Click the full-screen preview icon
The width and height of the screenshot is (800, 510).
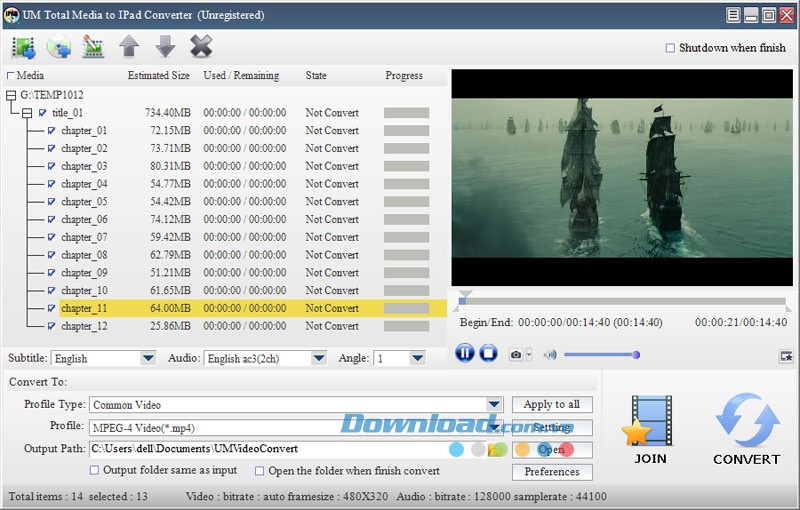786,356
